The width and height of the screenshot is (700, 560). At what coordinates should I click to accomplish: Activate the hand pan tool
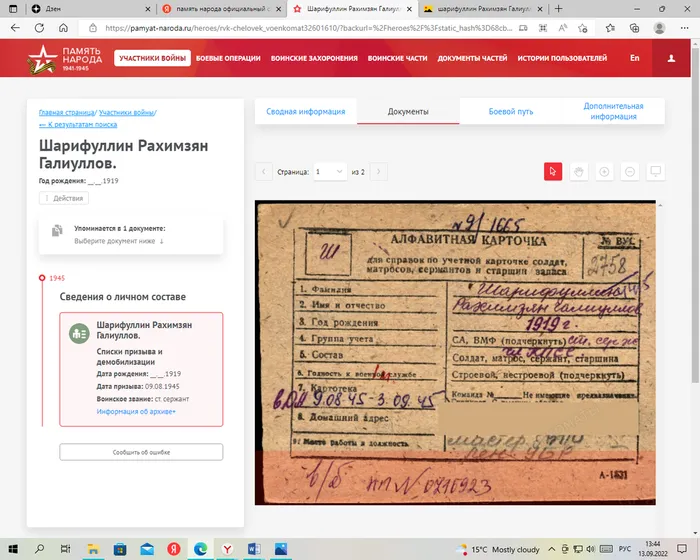(579, 171)
